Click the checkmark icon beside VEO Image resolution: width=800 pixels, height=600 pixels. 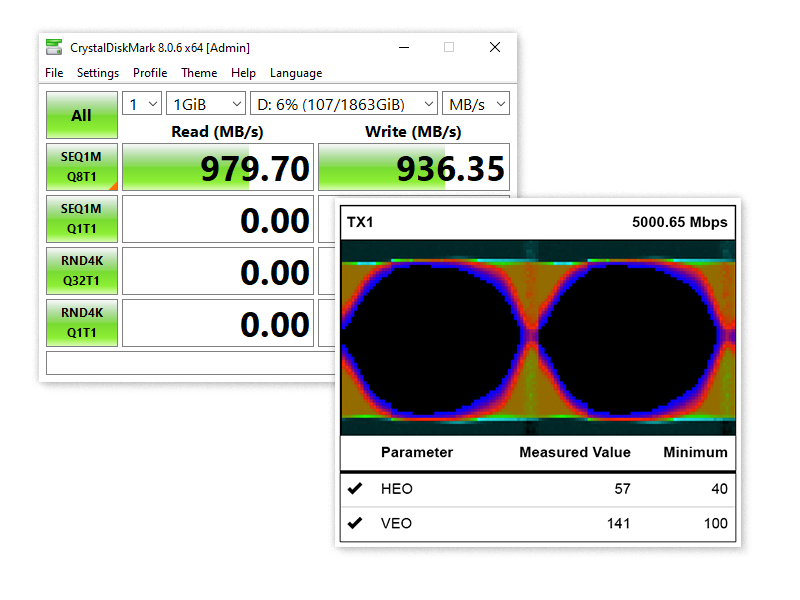354,523
